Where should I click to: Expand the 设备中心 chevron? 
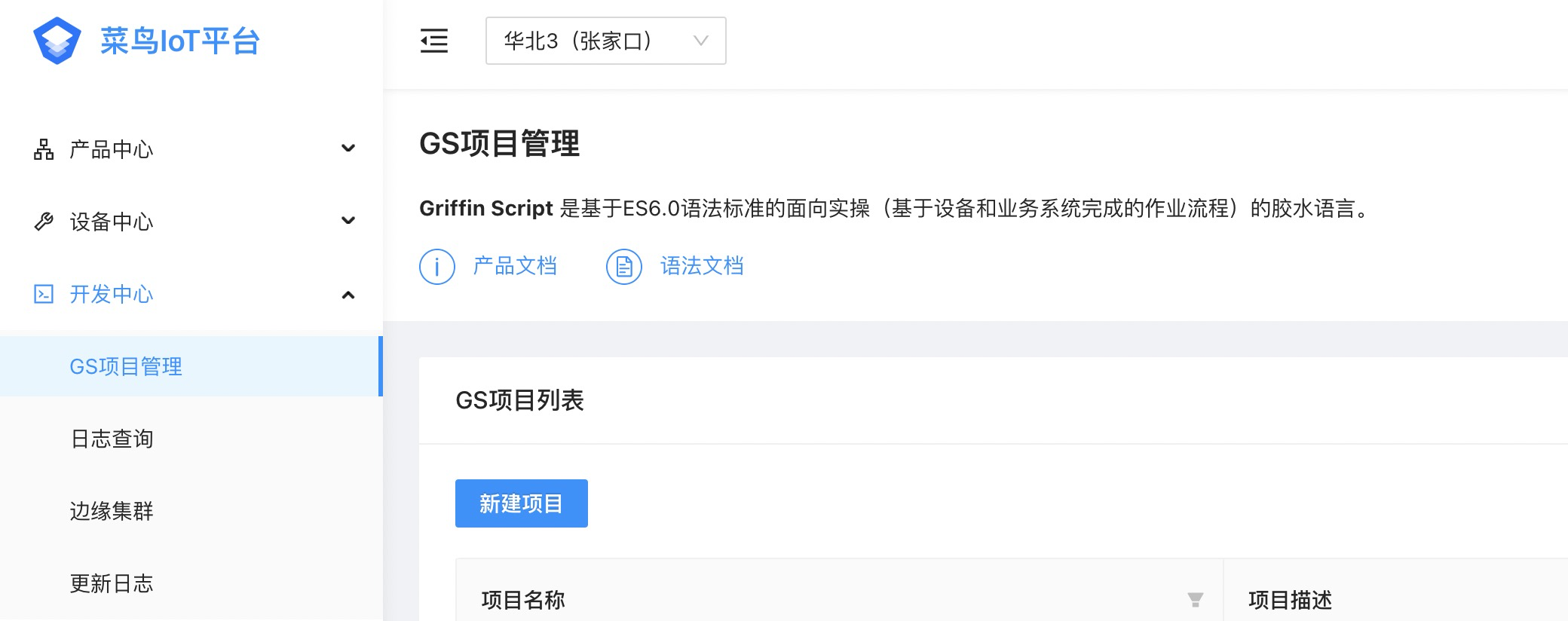[348, 221]
